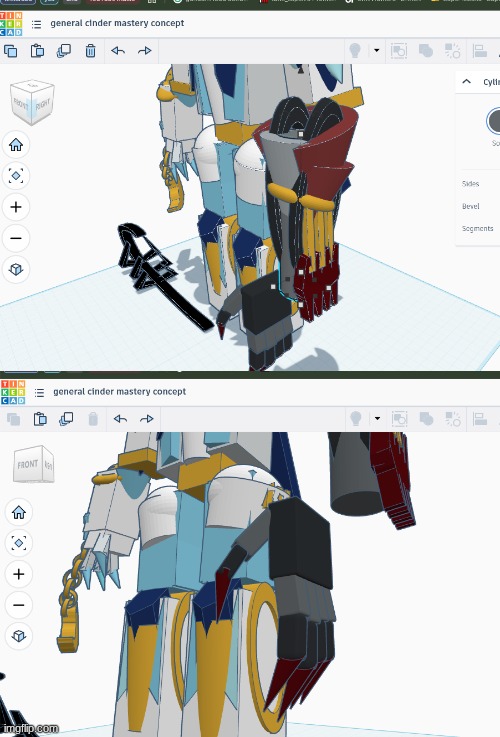Click the Bevel label in shape panel
This screenshot has height=737, width=500.
470,206
